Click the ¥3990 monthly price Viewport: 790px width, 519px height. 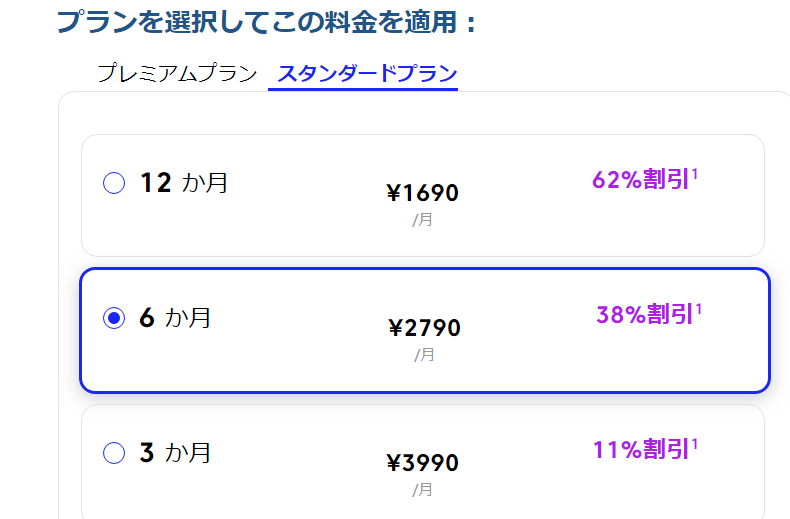[423, 463]
